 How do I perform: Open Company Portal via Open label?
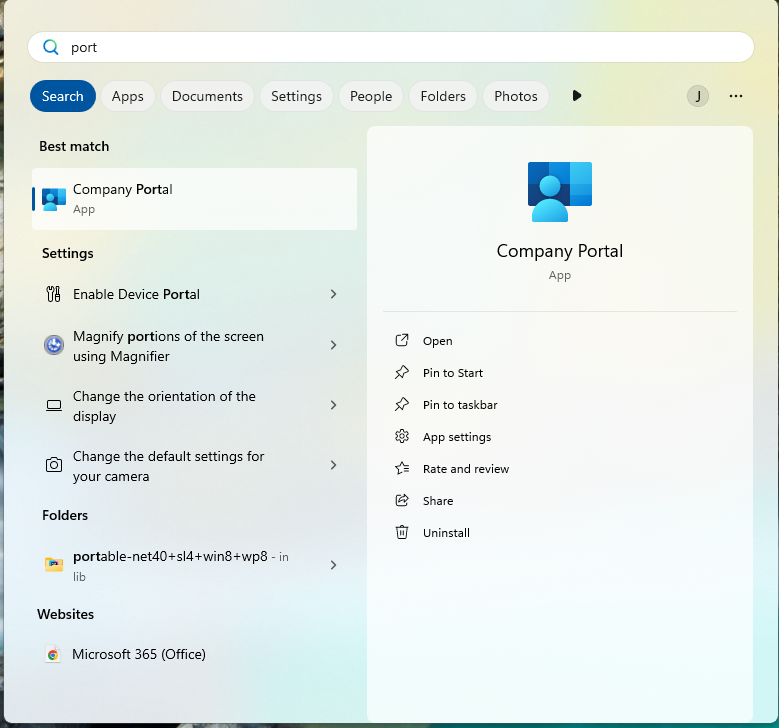[x=437, y=341]
